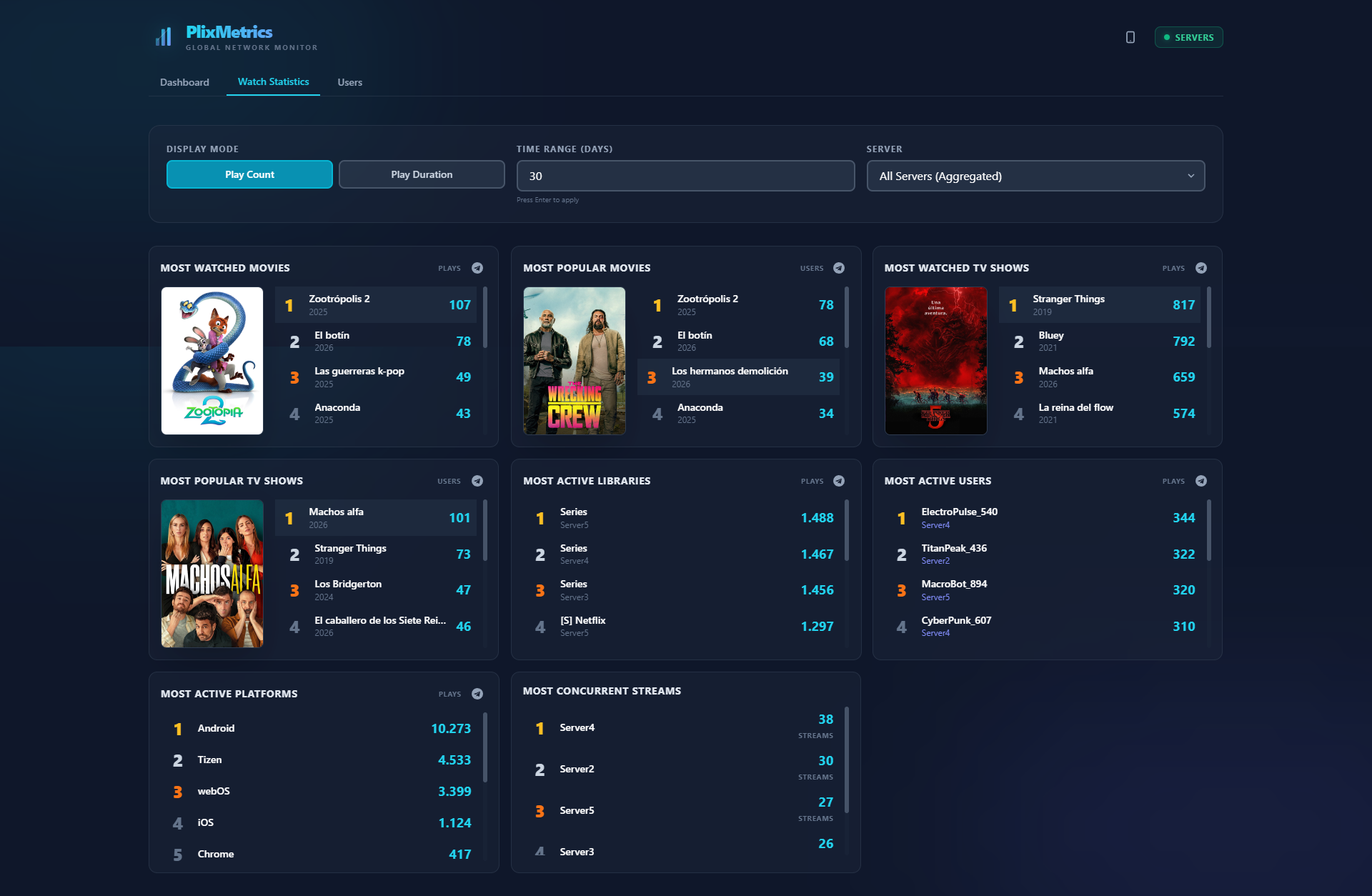Select Bluey in Most Watched TV Shows
The height and width of the screenshot is (896, 1372).
coord(1100,341)
